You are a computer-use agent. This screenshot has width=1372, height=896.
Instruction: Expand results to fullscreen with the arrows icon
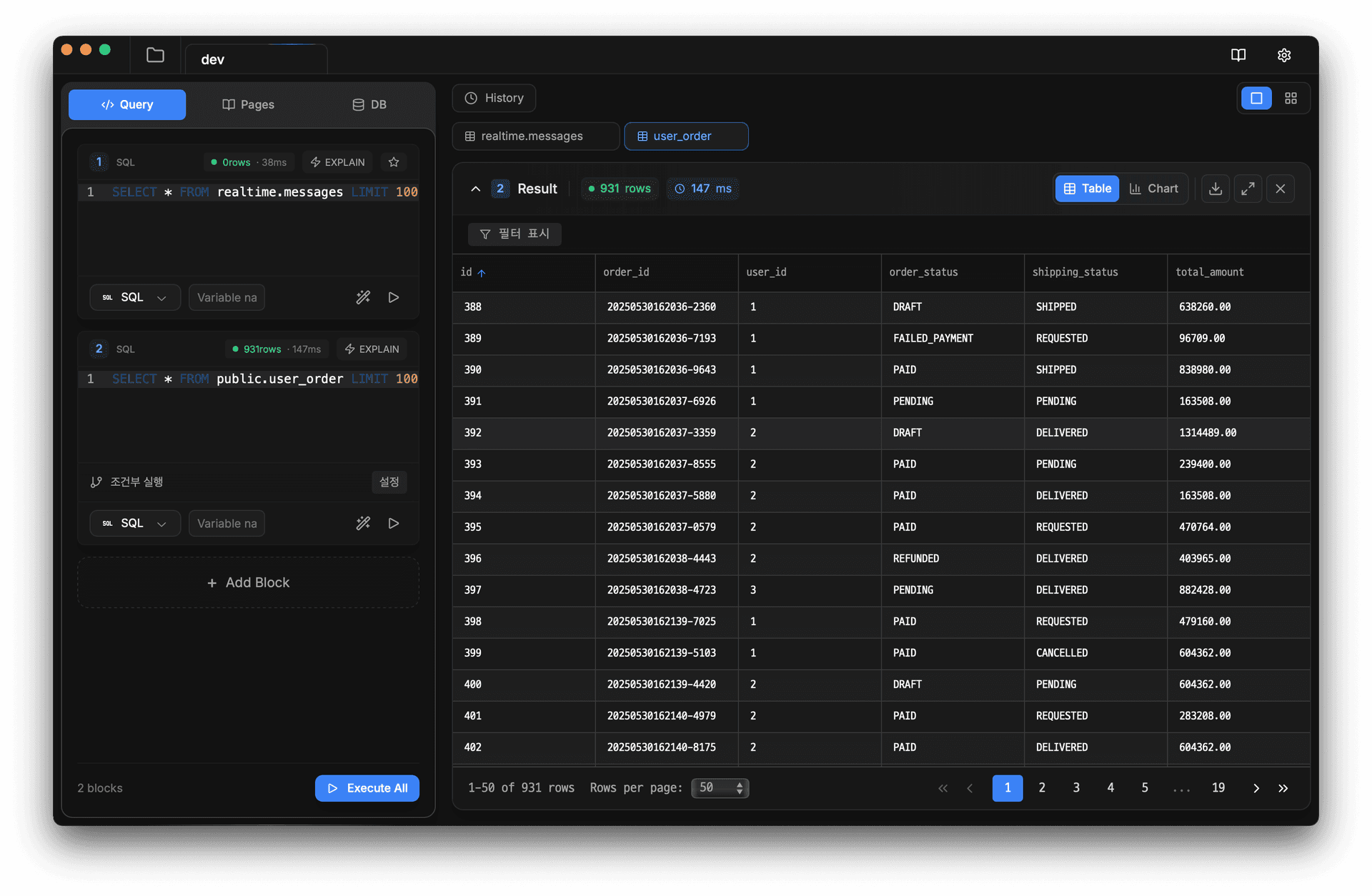point(1248,188)
